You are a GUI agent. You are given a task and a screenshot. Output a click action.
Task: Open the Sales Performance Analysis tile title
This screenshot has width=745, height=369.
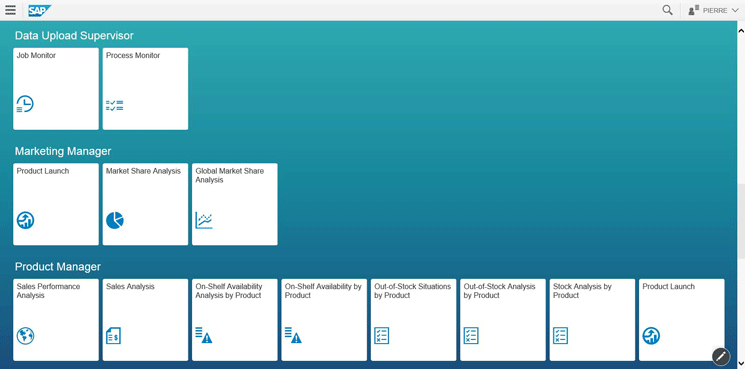coord(48,291)
